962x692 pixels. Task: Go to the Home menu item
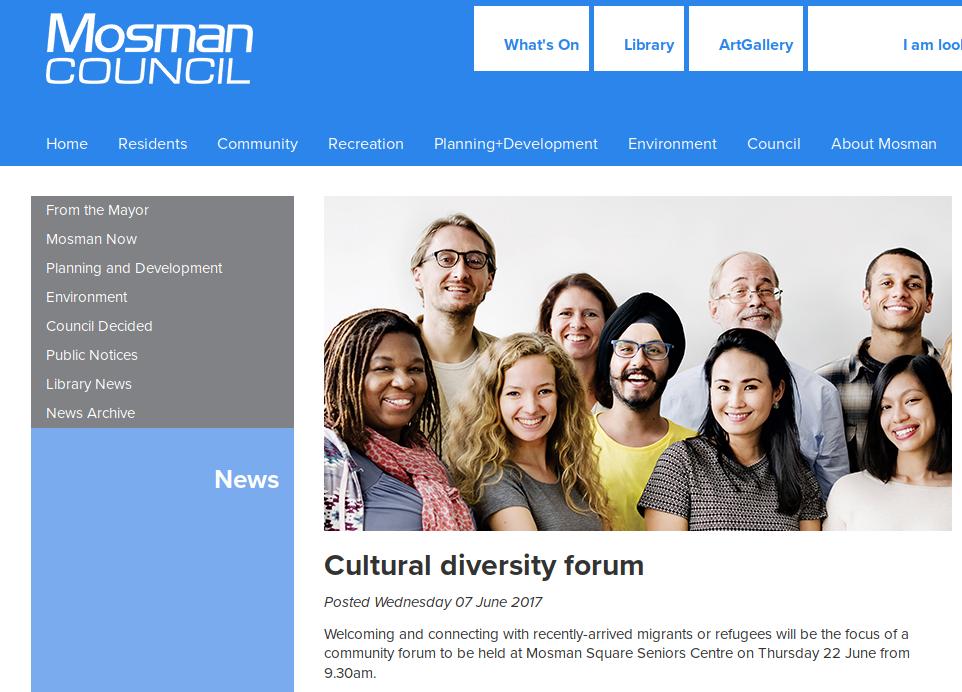pyautogui.click(x=67, y=144)
